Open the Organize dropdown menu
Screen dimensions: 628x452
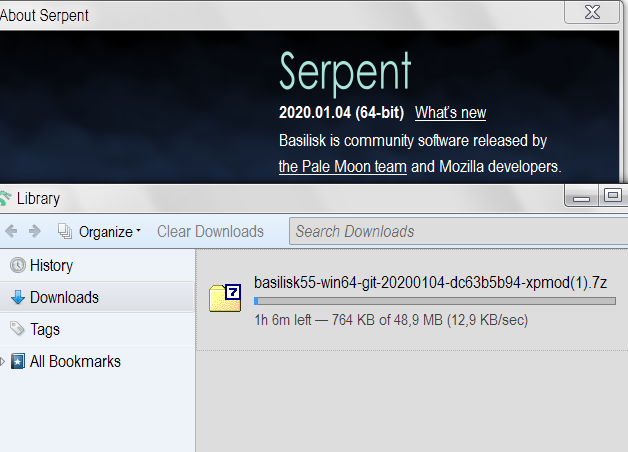[110, 232]
